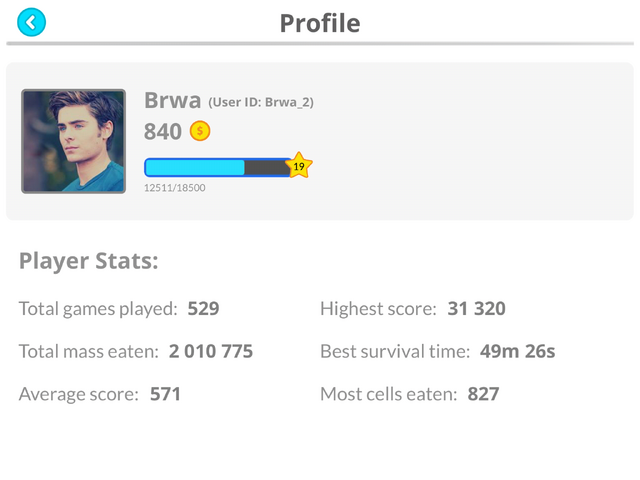This screenshot has width=640, height=480.
Task: Click the dark unfilled part of XP bar
Action: pyautogui.click(x=266, y=167)
